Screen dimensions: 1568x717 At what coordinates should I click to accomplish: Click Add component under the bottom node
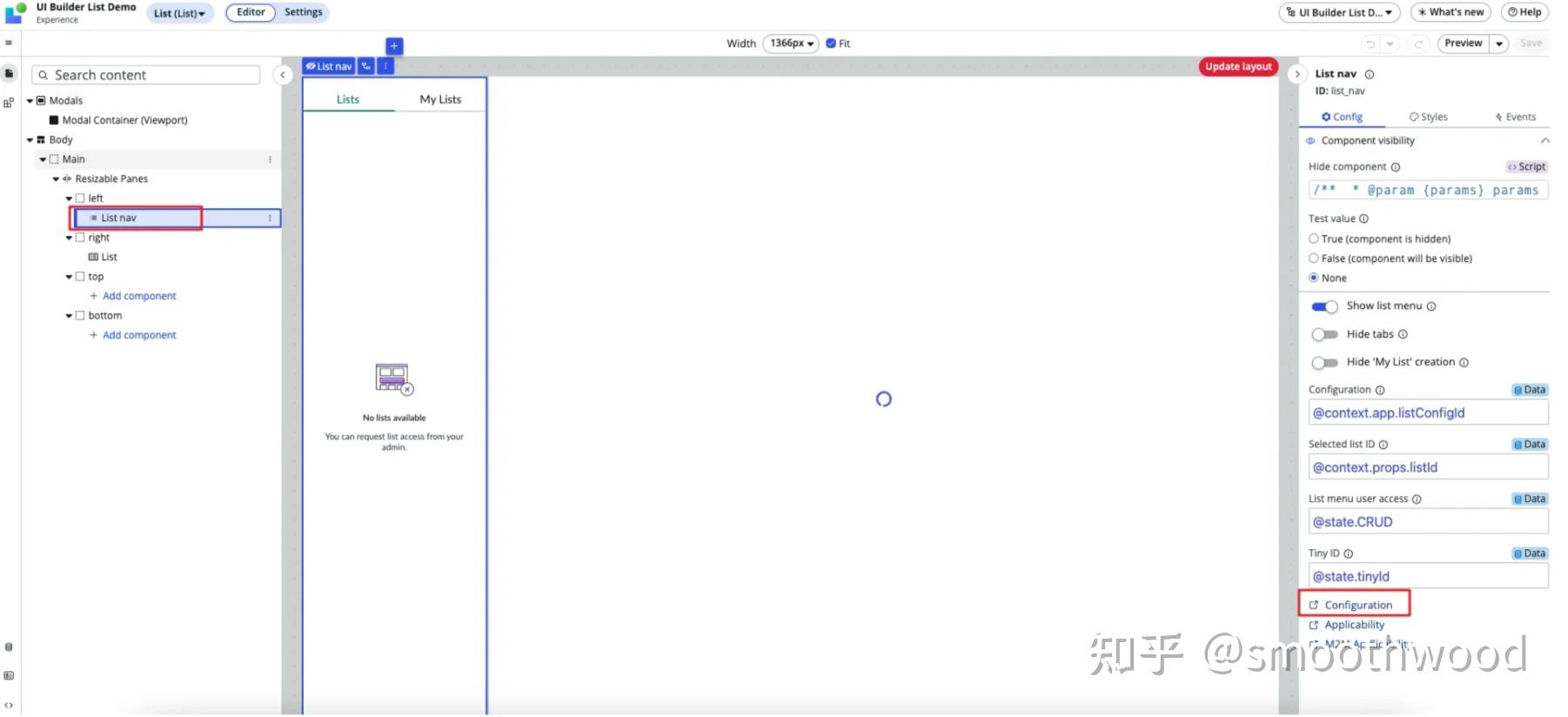[x=132, y=335]
